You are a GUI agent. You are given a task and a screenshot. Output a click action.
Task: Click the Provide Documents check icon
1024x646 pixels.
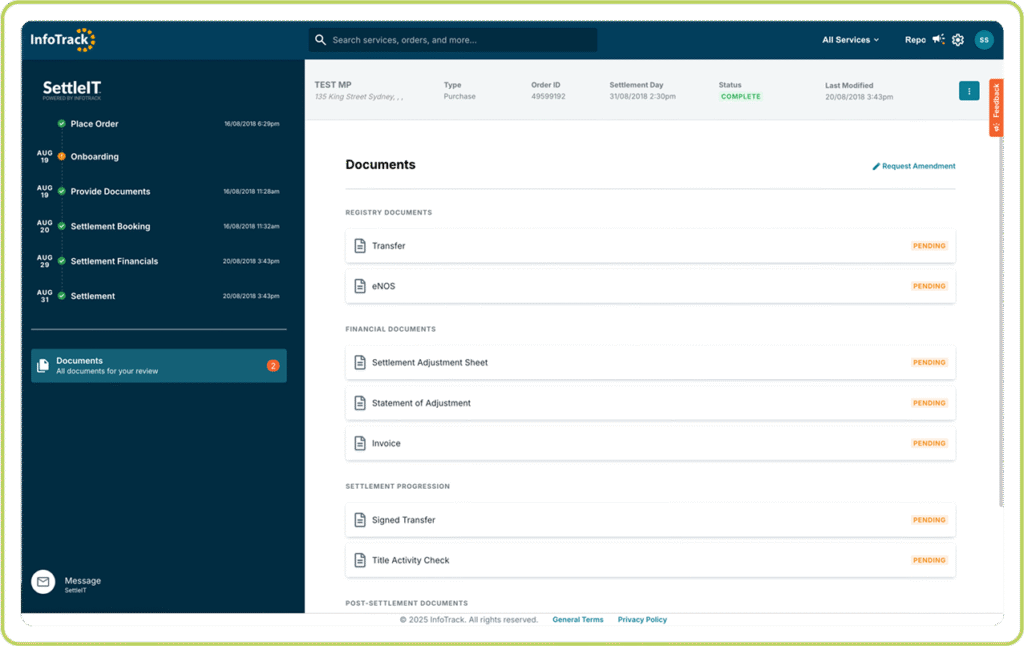point(61,191)
